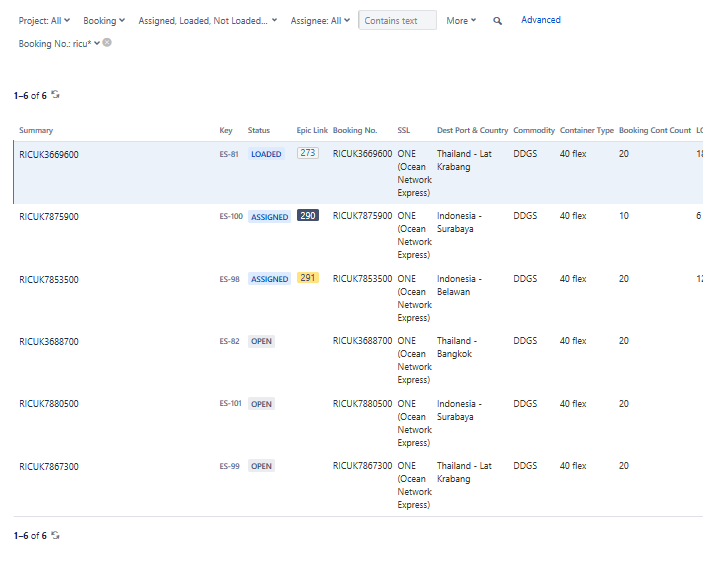
Task: Sort by the Status column header
Action: [x=259, y=130]
